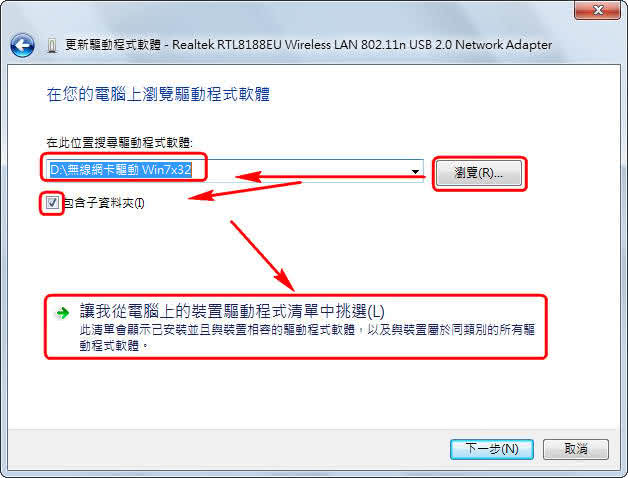Click the 更新驅動程式軟體 title text
The height and width of the screenshot is (478, 628).
[x=113, y=44]
